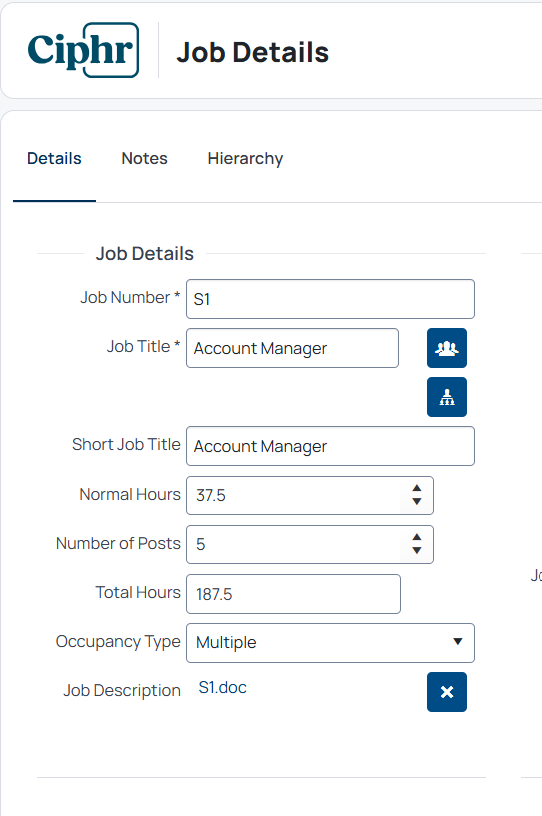Switch to the Notes tab
Image resolution: width=542 pixels, height=816 pixels.
[x=144, y=158]
